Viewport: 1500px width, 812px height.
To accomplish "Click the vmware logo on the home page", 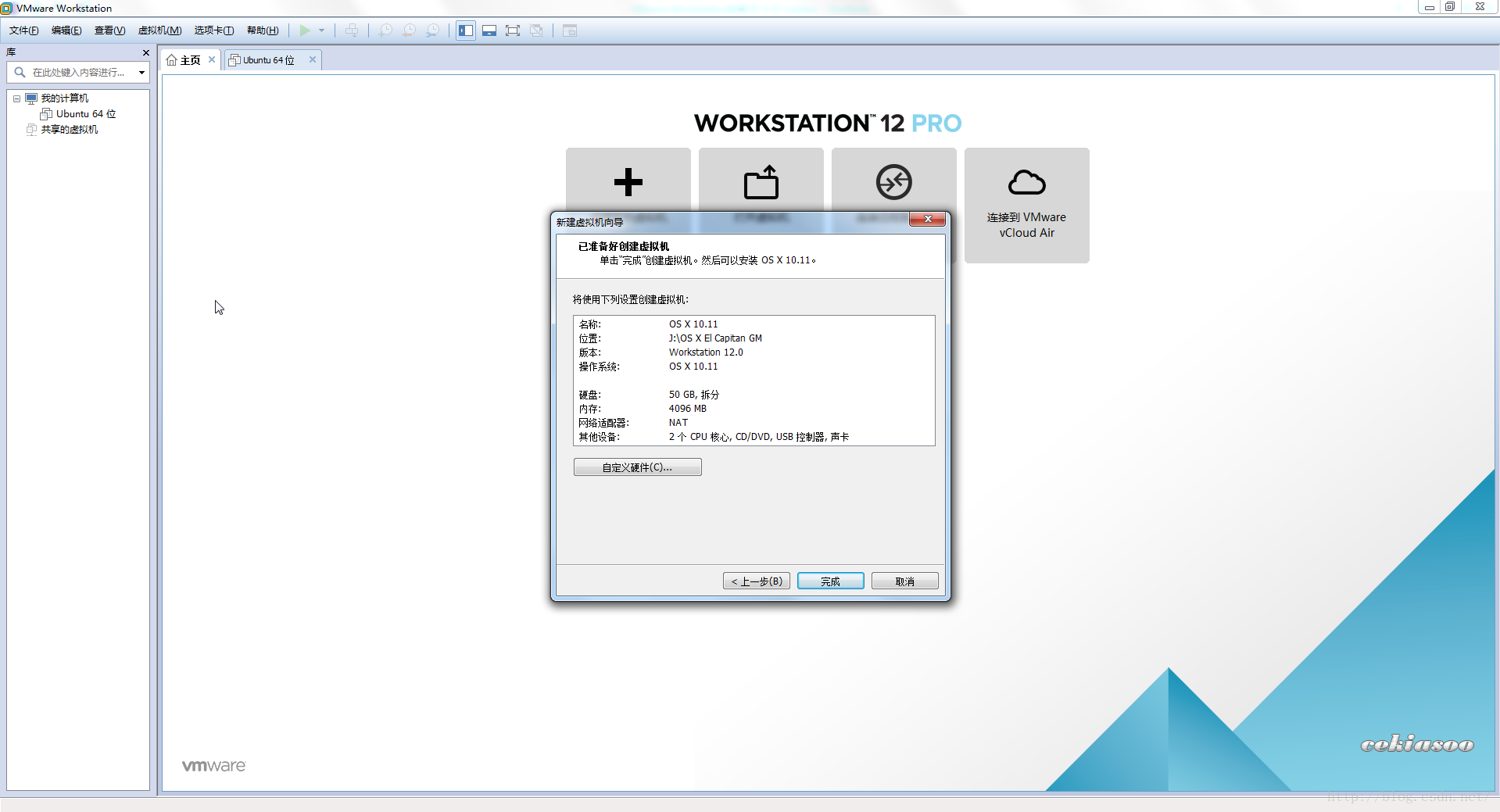I will 213,766.
